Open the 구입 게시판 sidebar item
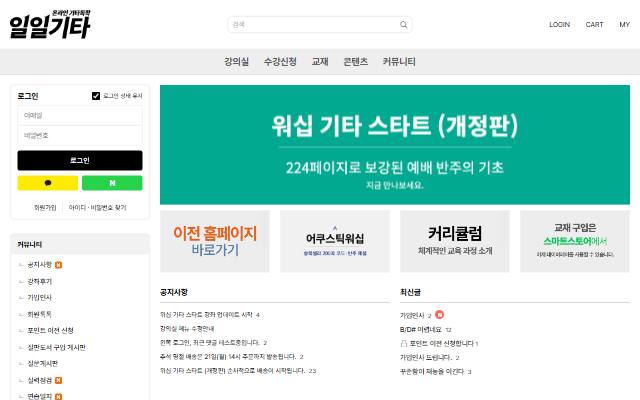The width and height of the screenshot is (640, 400). (56, 347)
